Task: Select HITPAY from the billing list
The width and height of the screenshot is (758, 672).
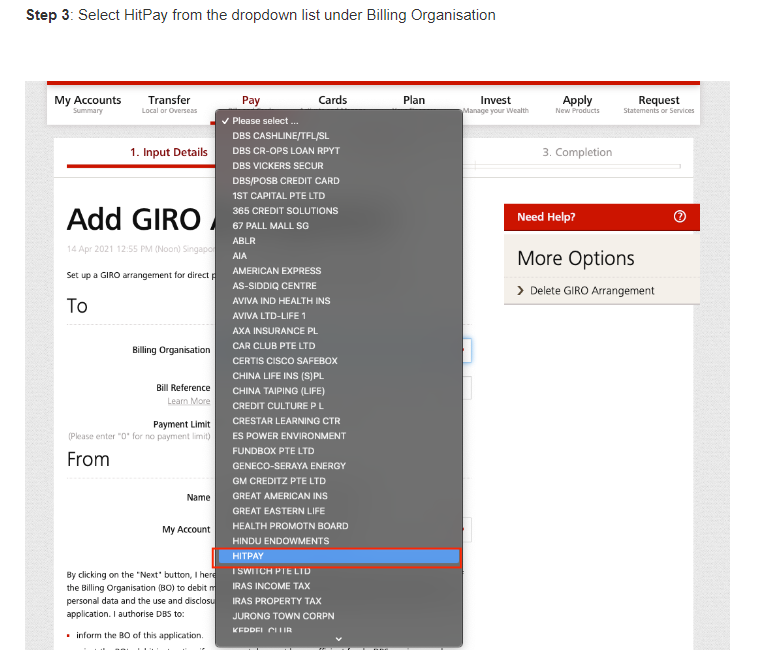Action: point(339,556)
